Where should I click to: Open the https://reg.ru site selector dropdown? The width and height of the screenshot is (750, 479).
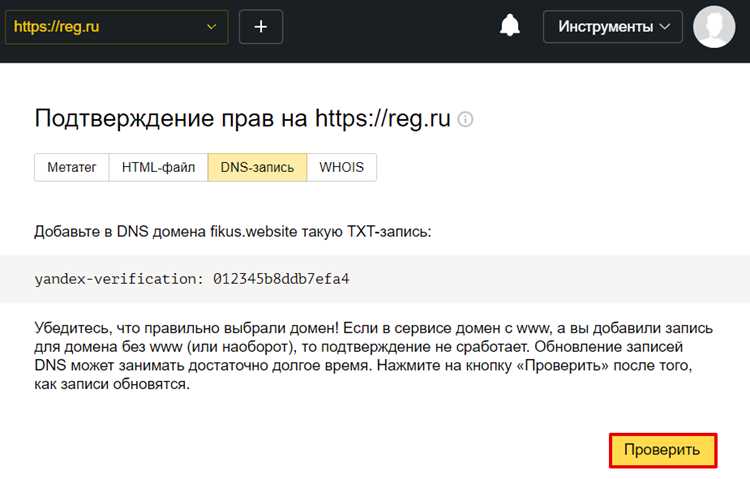[116, 27]
